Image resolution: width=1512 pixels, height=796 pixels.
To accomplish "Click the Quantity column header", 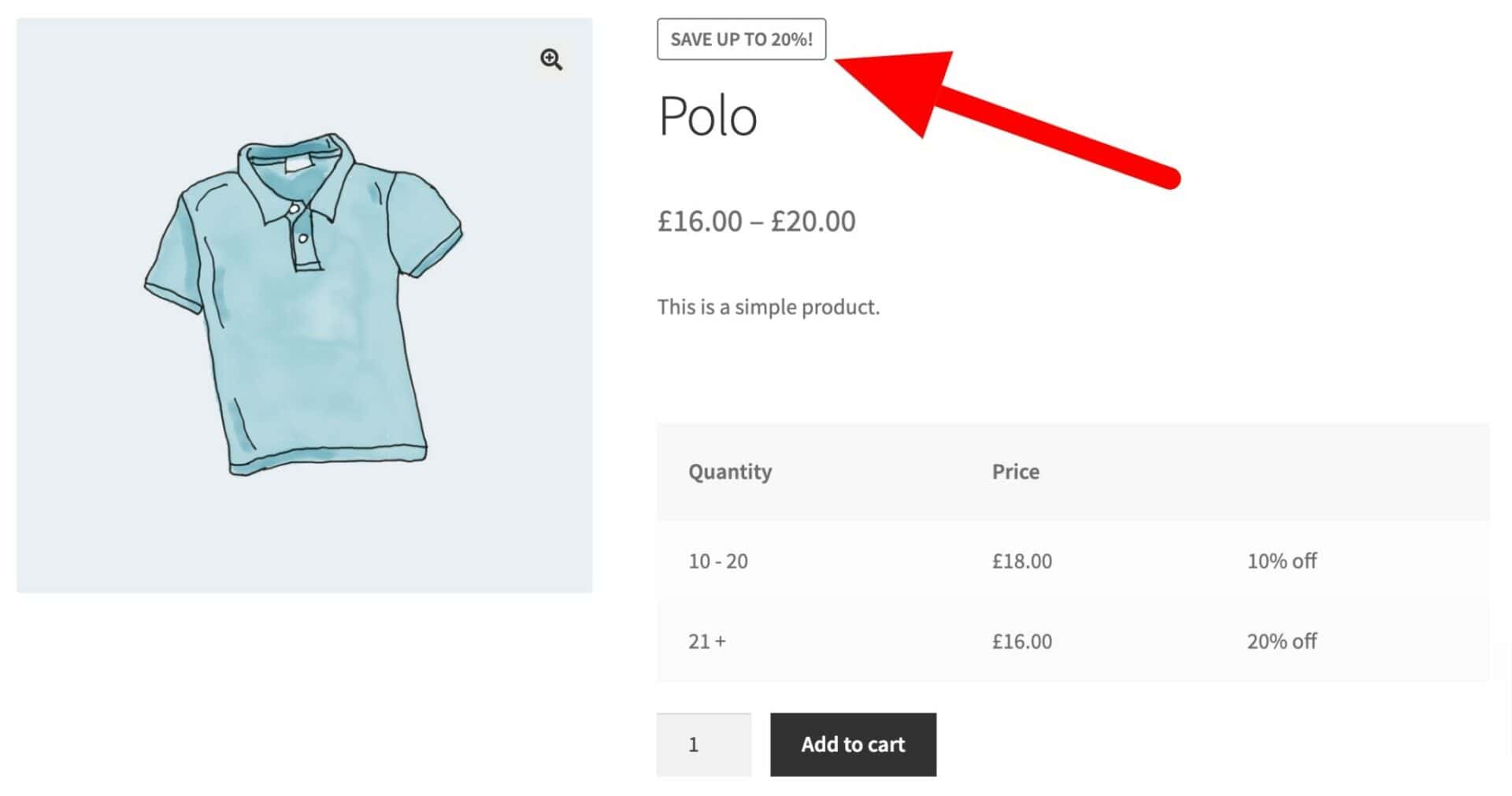I will tap(730, 472).
